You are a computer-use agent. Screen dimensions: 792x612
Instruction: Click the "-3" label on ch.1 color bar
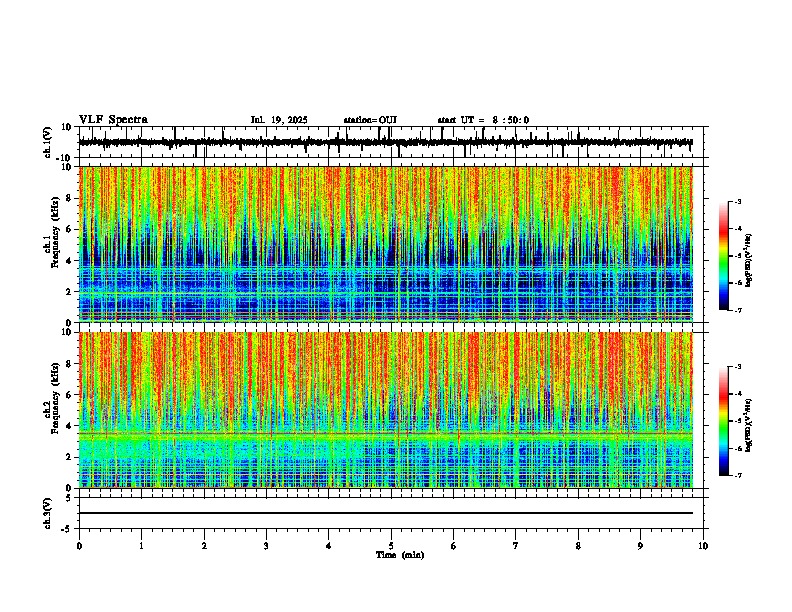click(738, 201)
